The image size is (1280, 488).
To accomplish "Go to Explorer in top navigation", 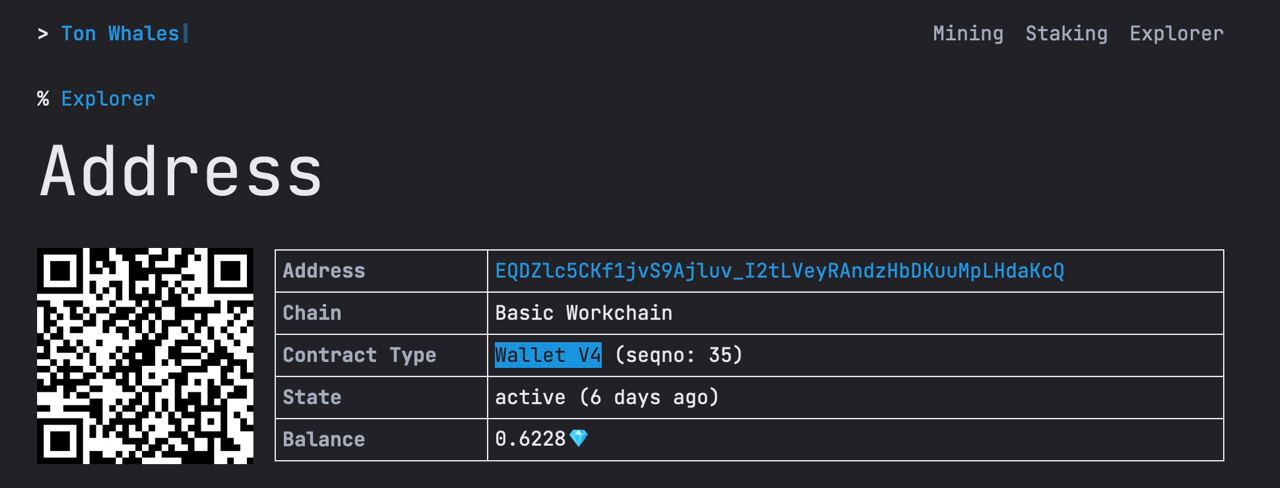I will 1176,34.
